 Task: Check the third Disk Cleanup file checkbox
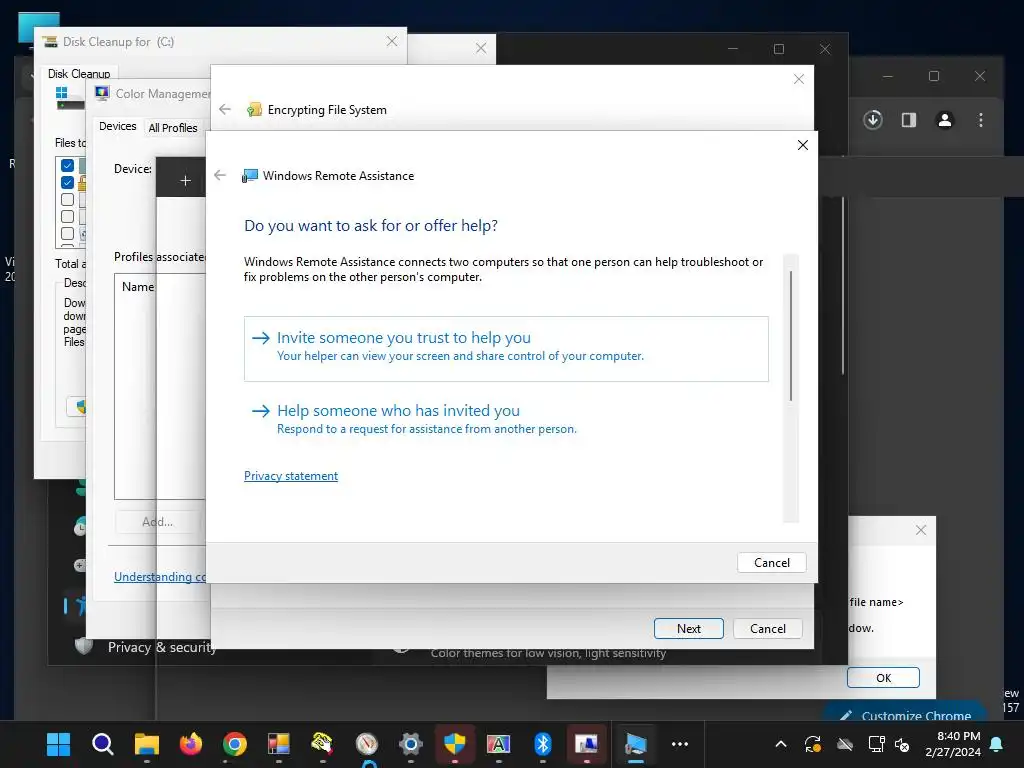[x=67, y=199]
